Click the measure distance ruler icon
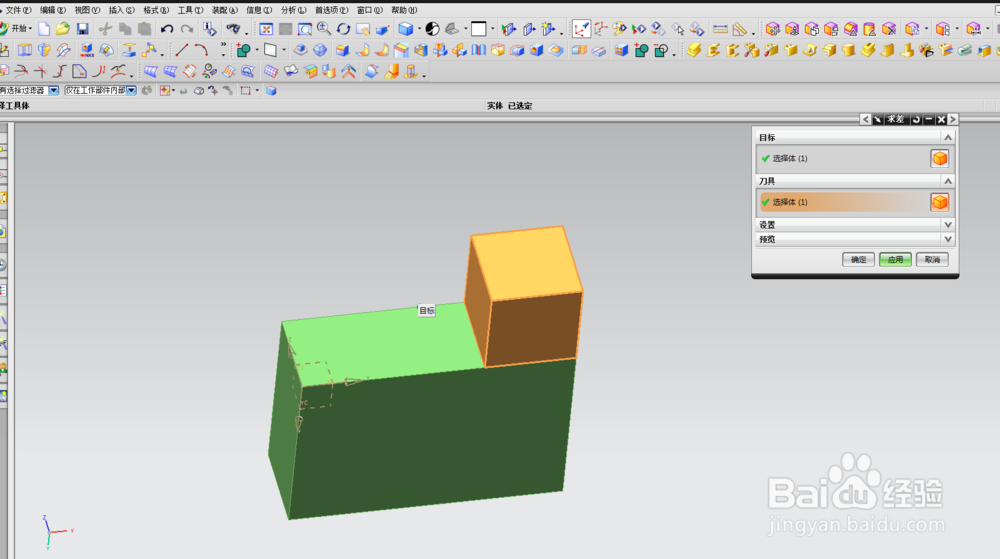Image resolution: width=1000 pixels, height=559 pixels. 720,29
